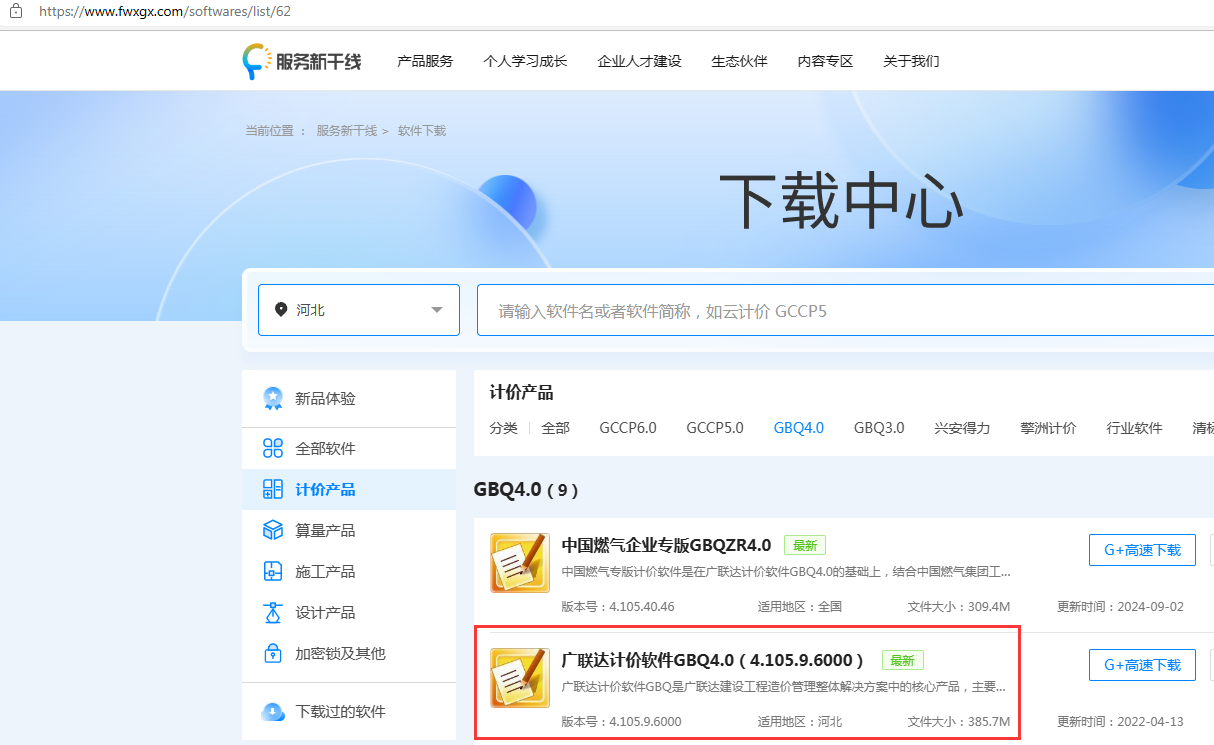This screenshot has width=1214, height=745.
Task: Select the GBQ4.0 category filter
Action: click(x=799, y=428)
